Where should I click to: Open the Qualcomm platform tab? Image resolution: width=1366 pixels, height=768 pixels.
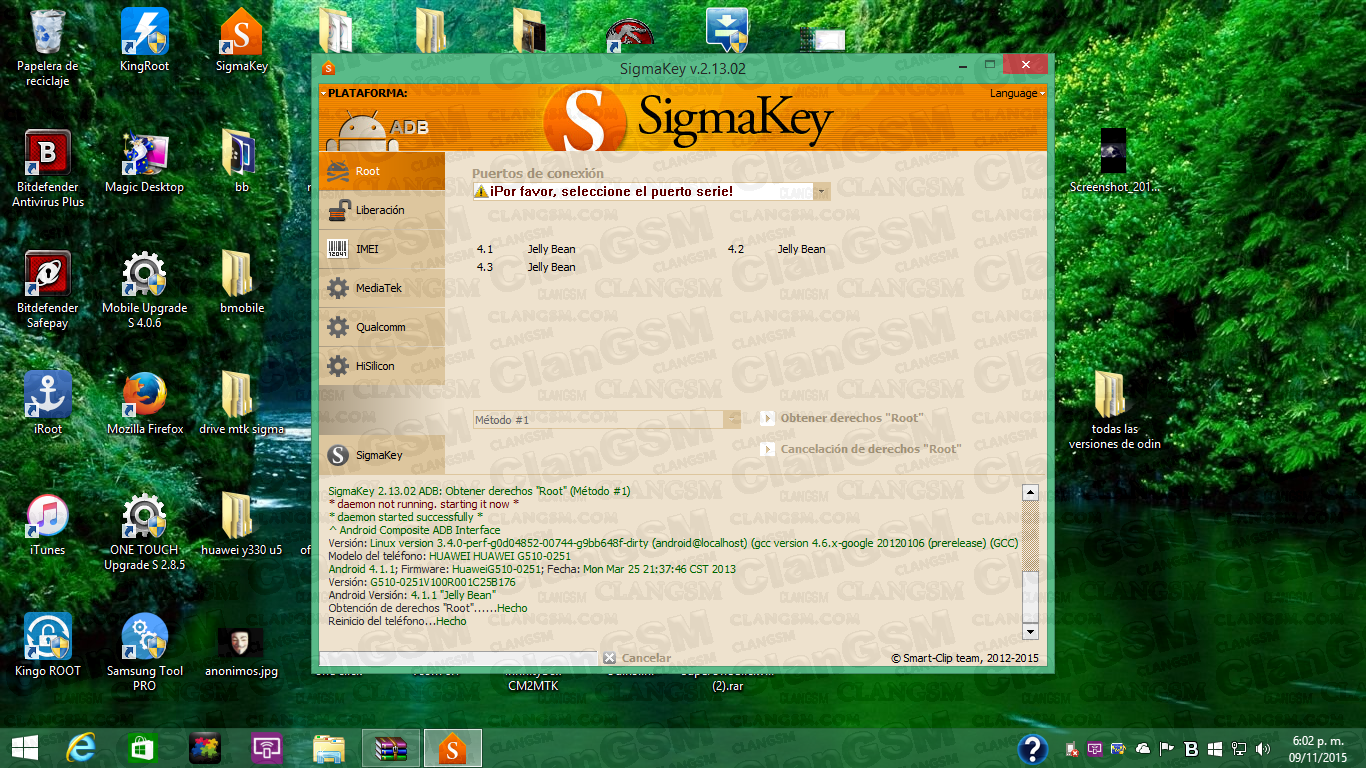[382, 327]
